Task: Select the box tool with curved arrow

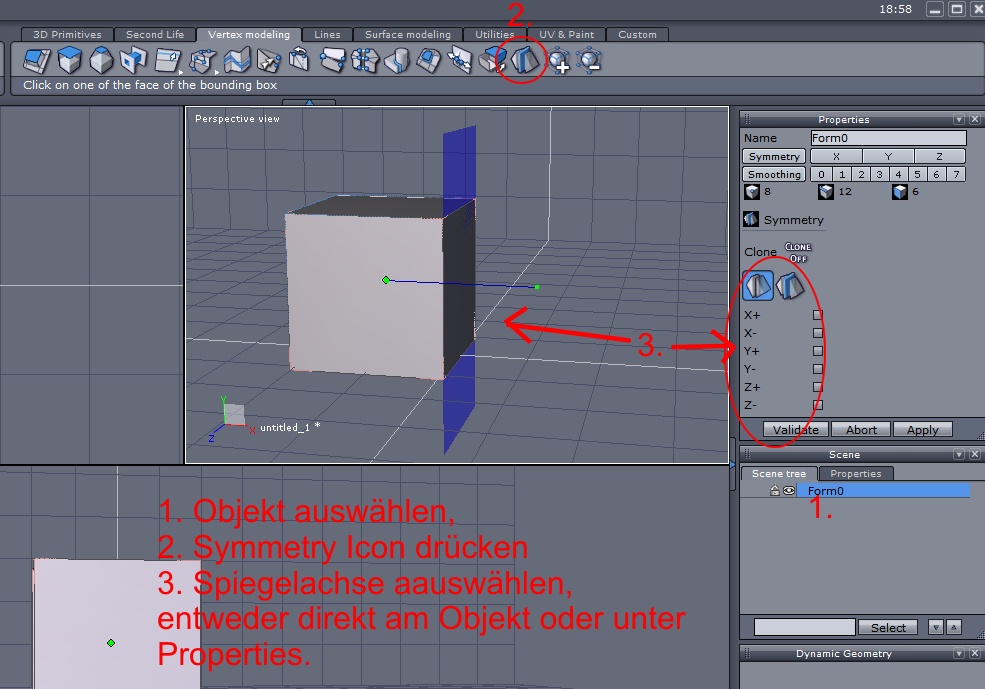Action: tap(299, 60)
